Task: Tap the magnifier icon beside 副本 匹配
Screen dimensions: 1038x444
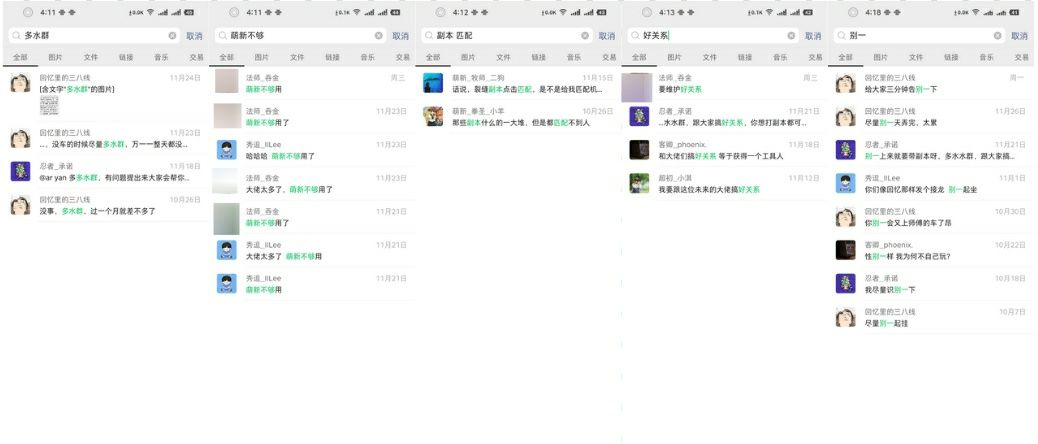Action: [x=429, y=36]
